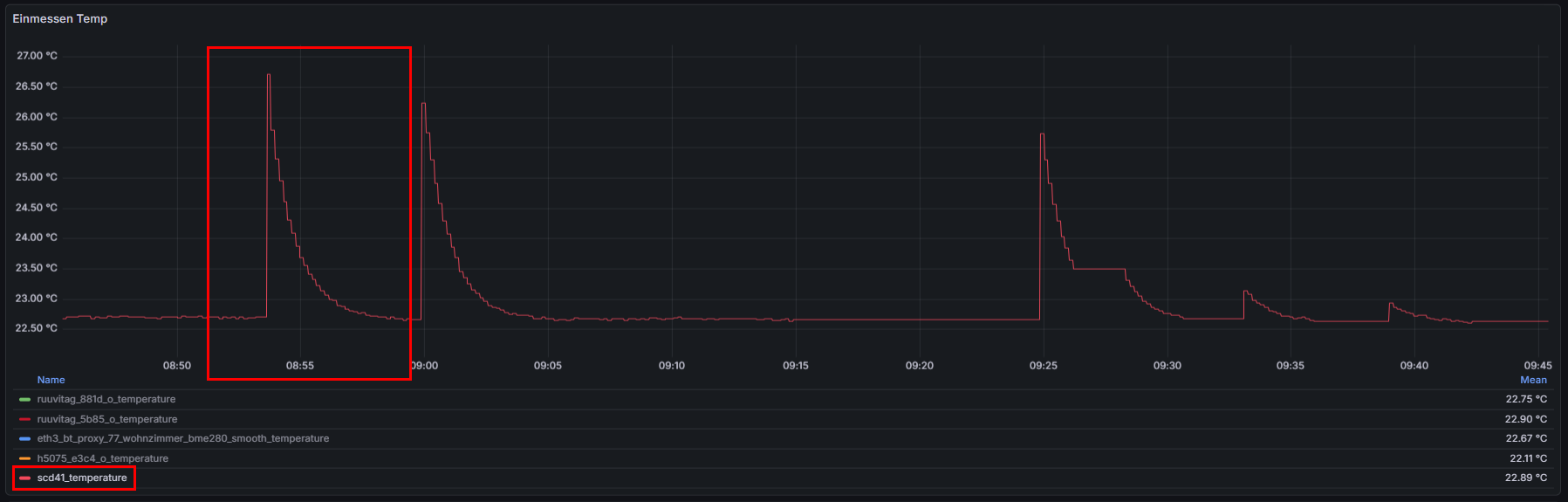The width and height of the screenshot is (1568, 502).
Task: Sort legend by the Name column header
Action: (x=51, y=381)
